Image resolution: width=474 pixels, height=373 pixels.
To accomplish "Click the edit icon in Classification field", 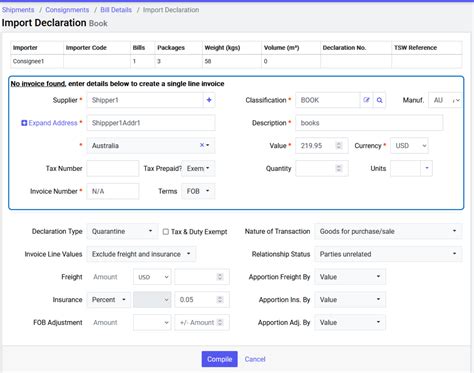I will coord(366,100).
